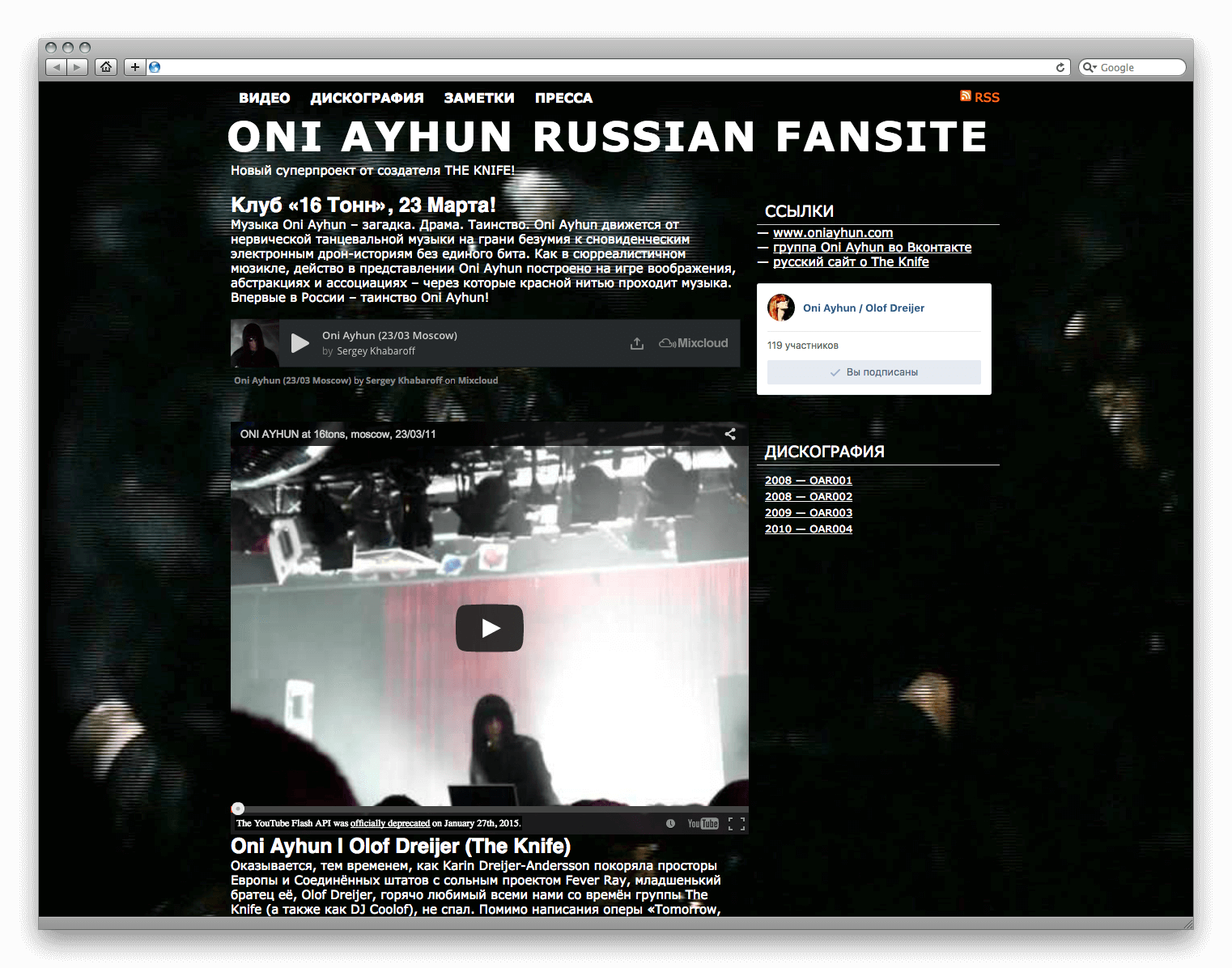Open the video in fullscreen mode
This screenshot has width=1232, height=968.
[736, 824]
